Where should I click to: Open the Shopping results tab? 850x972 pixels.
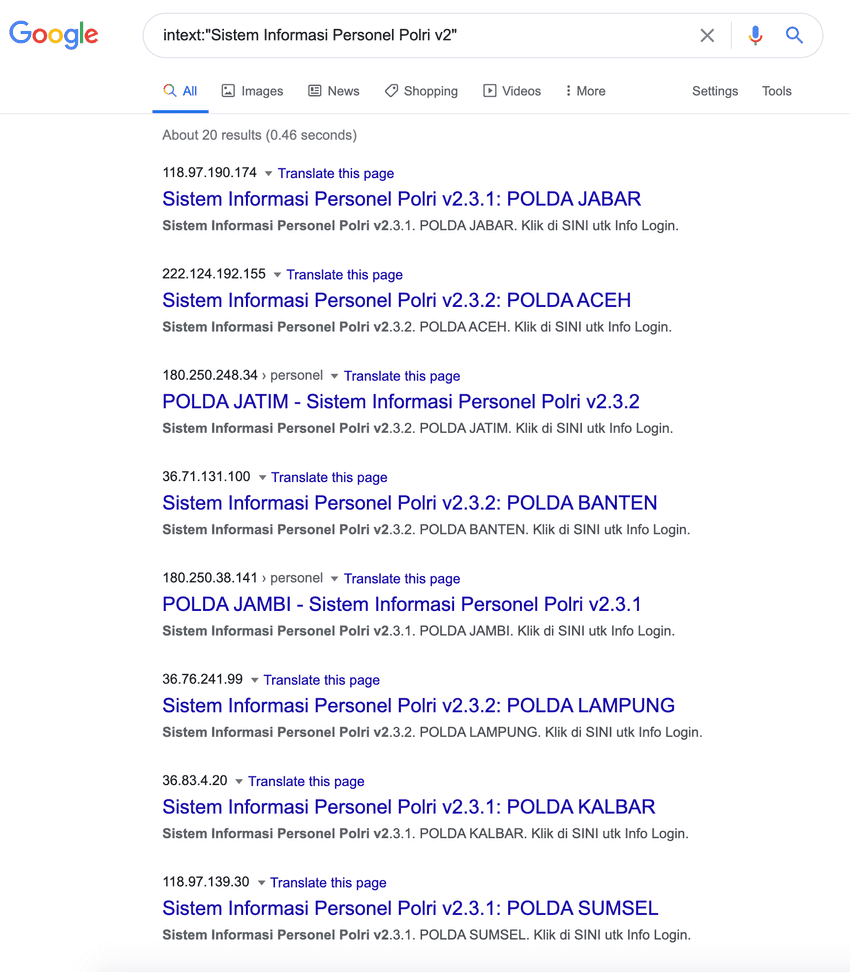coord(421,91)
